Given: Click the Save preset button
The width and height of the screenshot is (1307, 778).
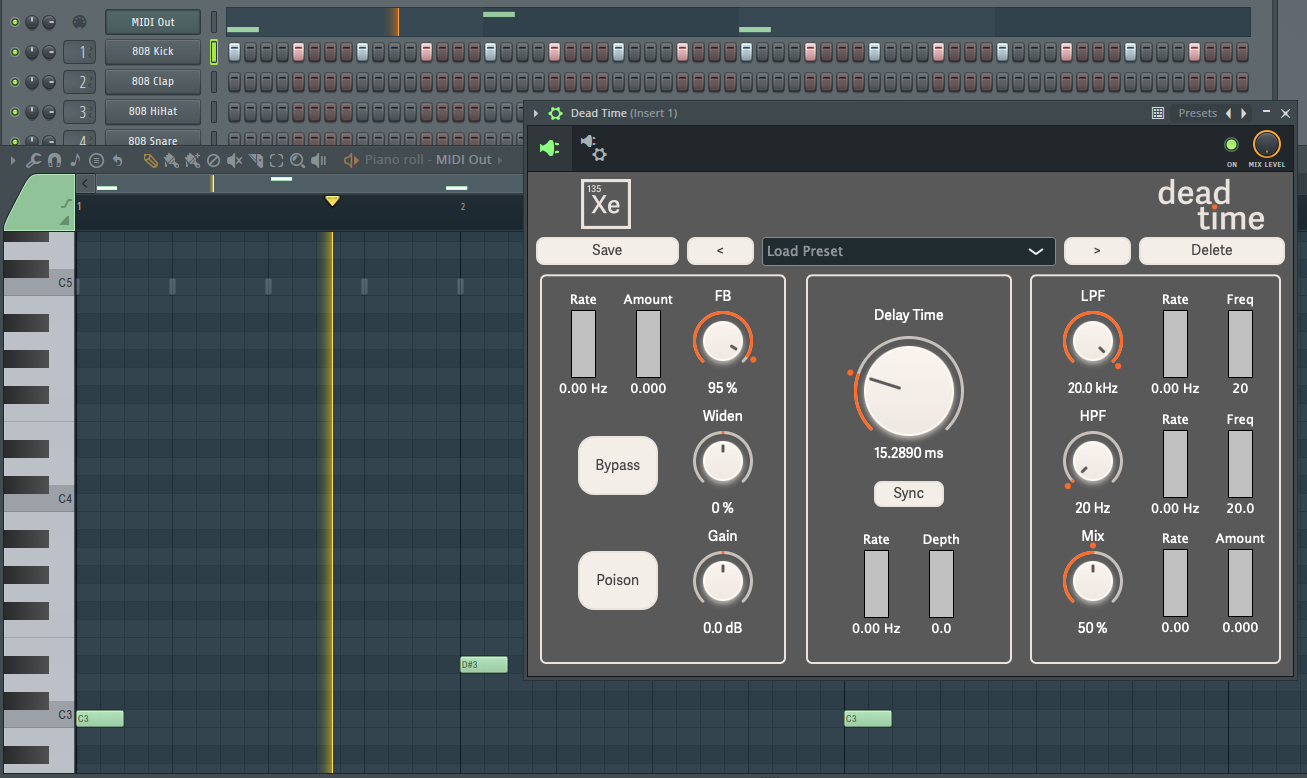Looking at the screenshot, I should [x=607, y=250].
